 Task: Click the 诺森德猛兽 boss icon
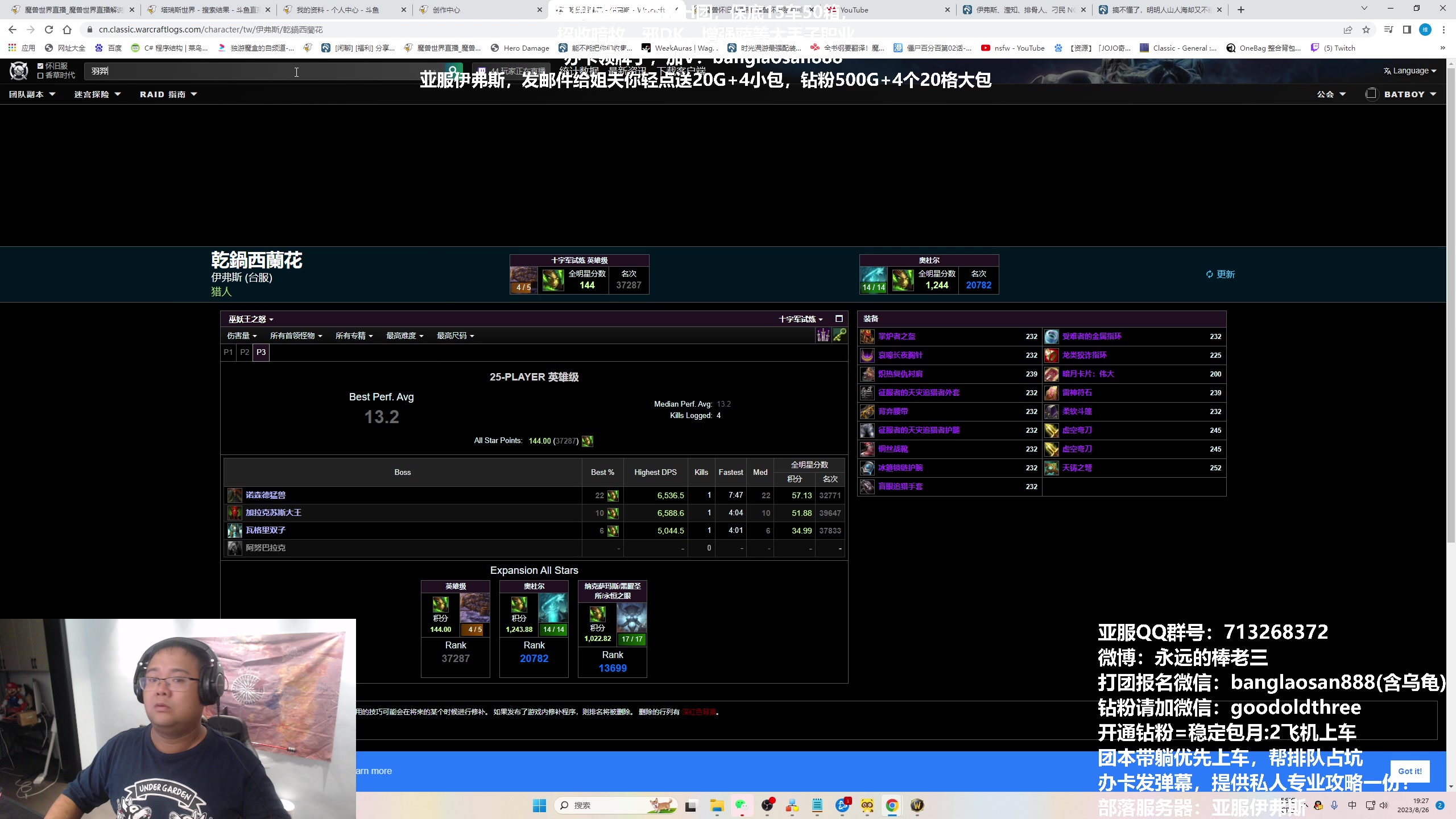click(234, 495)
